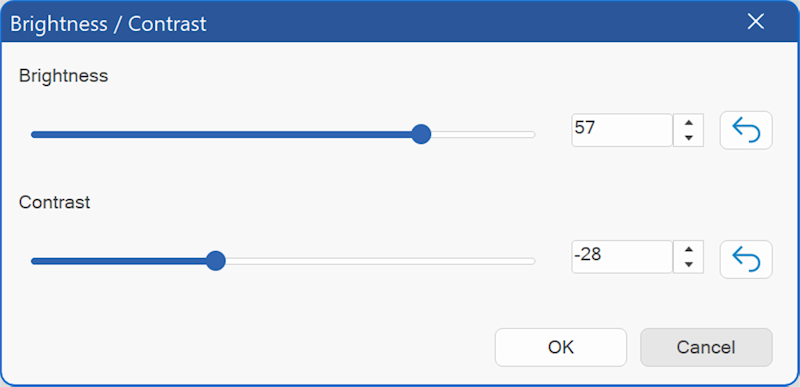Decrease Brightness using the down stepper arrow

(689, 138)
